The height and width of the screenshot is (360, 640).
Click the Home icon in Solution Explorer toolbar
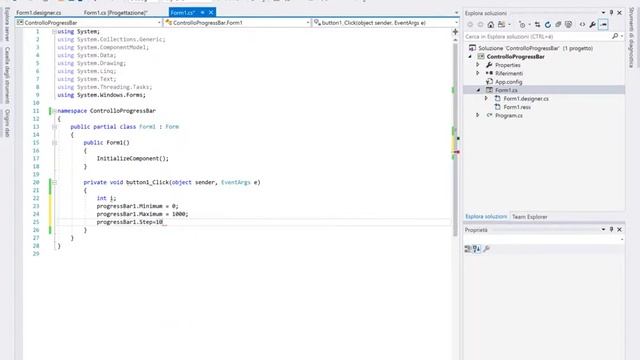(x=491, y=25)
